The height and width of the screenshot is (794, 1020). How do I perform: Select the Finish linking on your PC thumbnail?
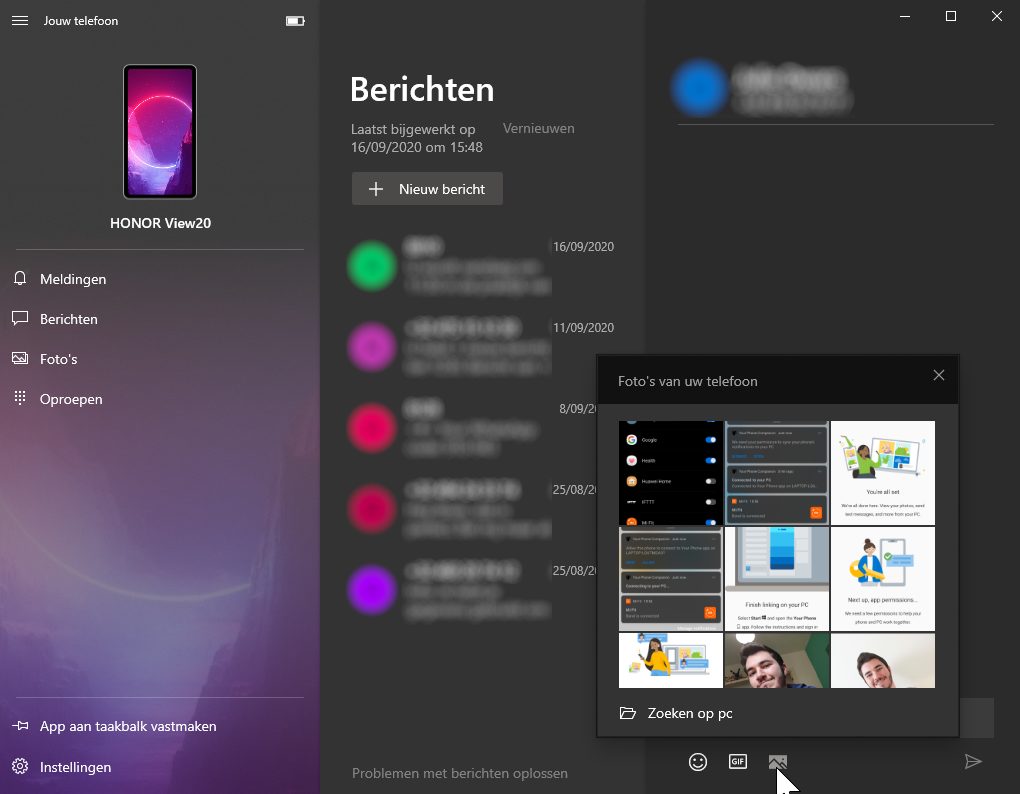777,579
